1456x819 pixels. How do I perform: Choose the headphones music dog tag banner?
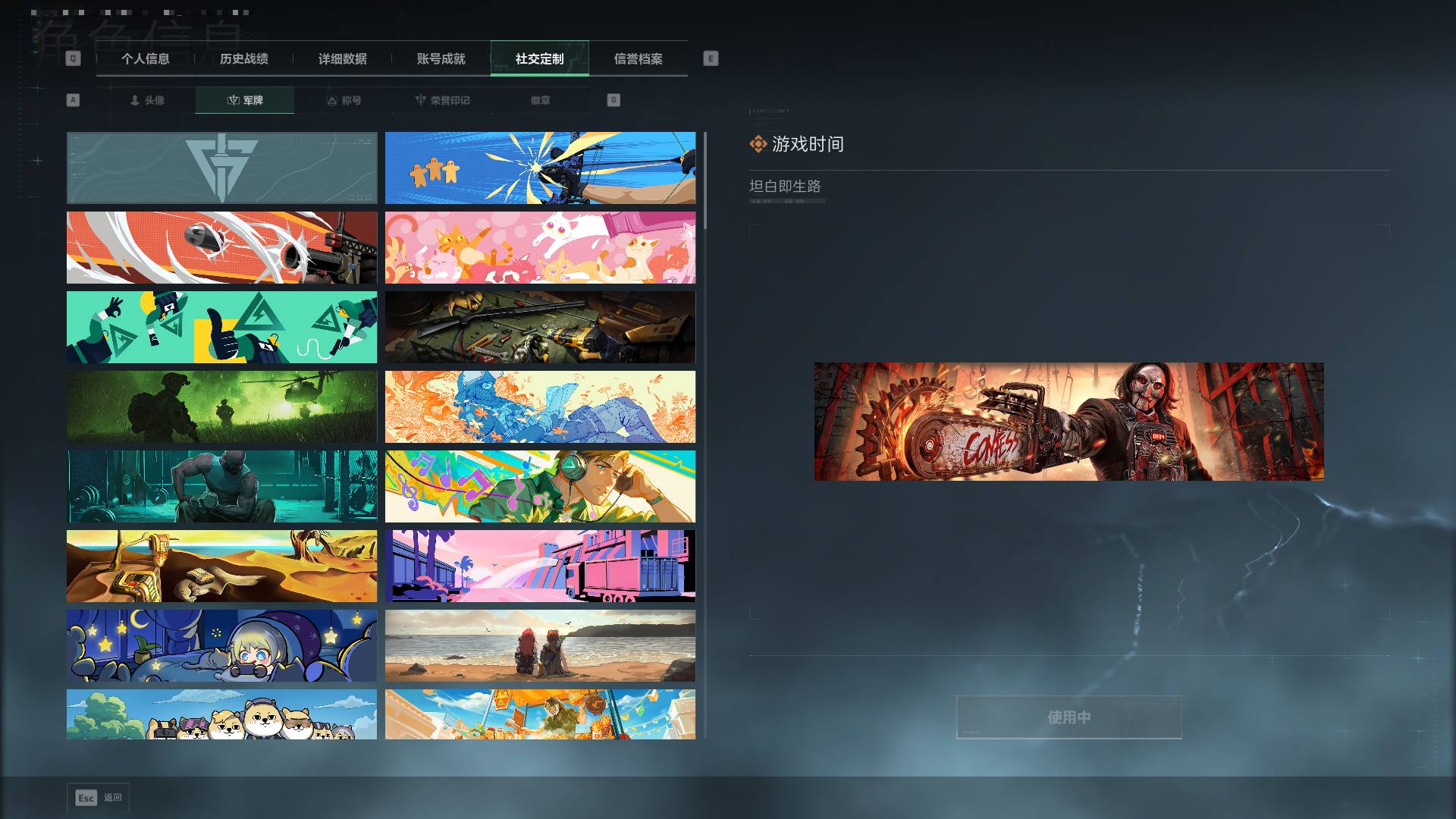540,487
